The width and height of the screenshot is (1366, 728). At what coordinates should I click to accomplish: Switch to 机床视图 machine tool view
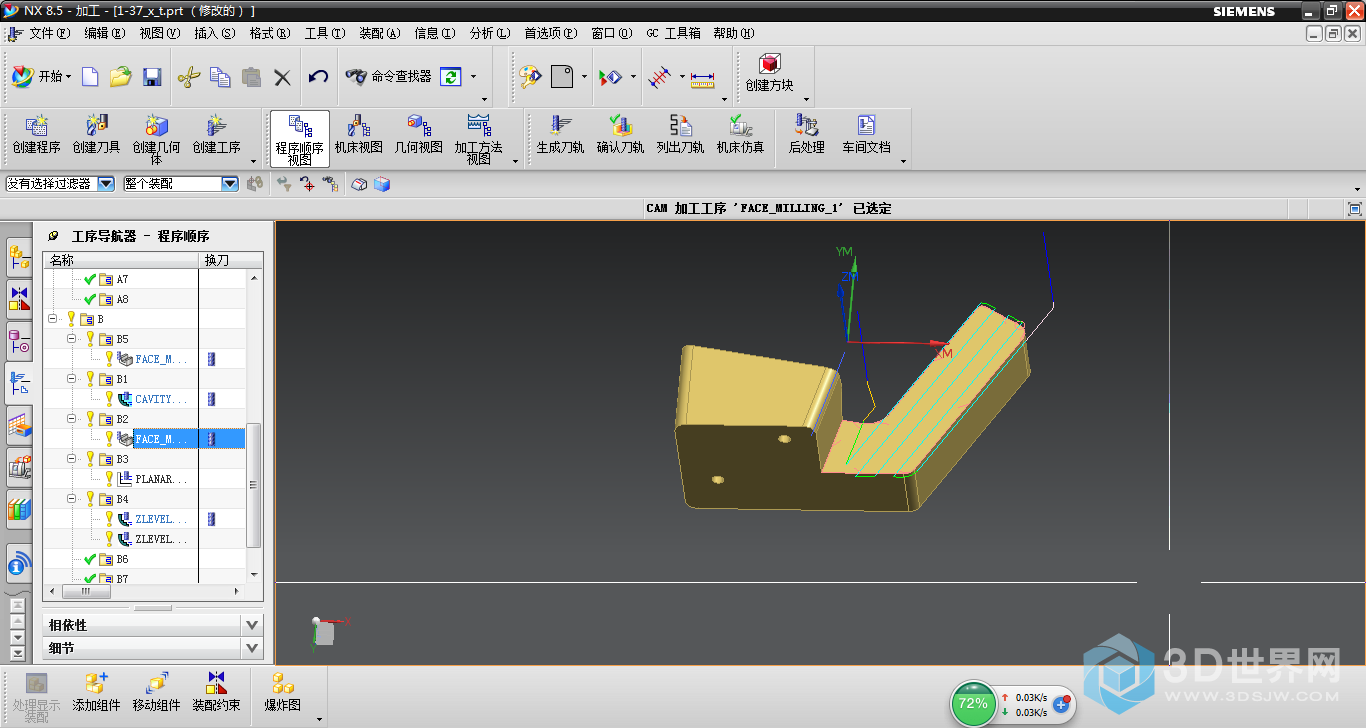pyautogui.click(x=359, y=135)
